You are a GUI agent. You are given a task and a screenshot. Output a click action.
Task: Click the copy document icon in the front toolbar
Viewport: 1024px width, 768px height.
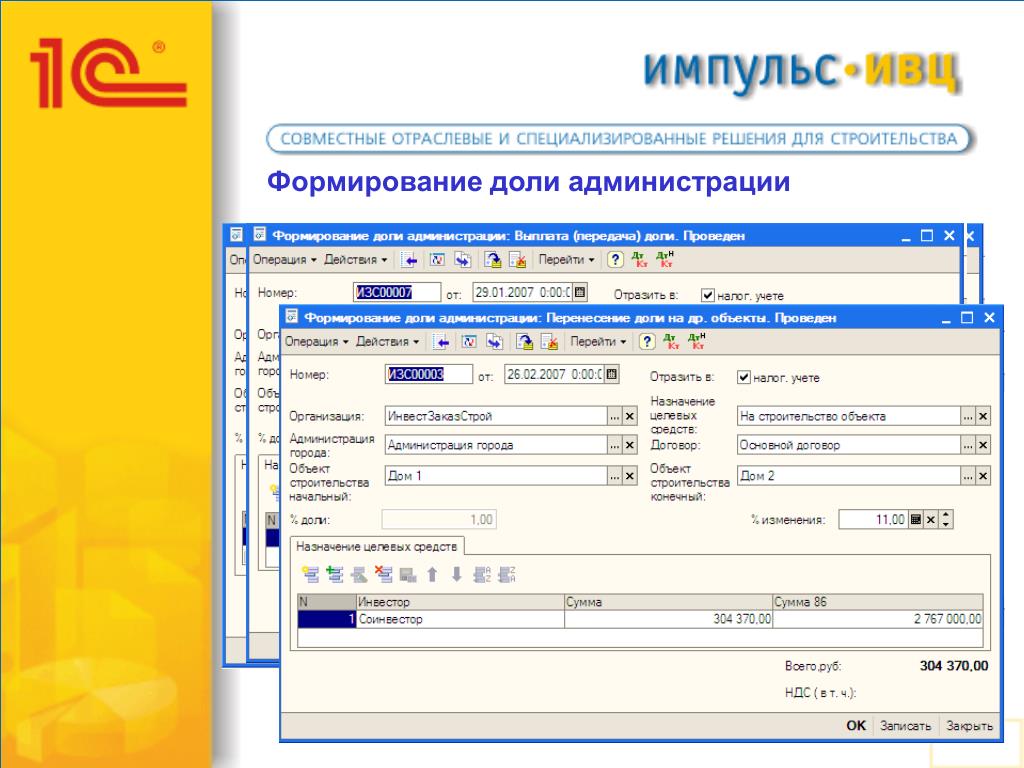494,342
